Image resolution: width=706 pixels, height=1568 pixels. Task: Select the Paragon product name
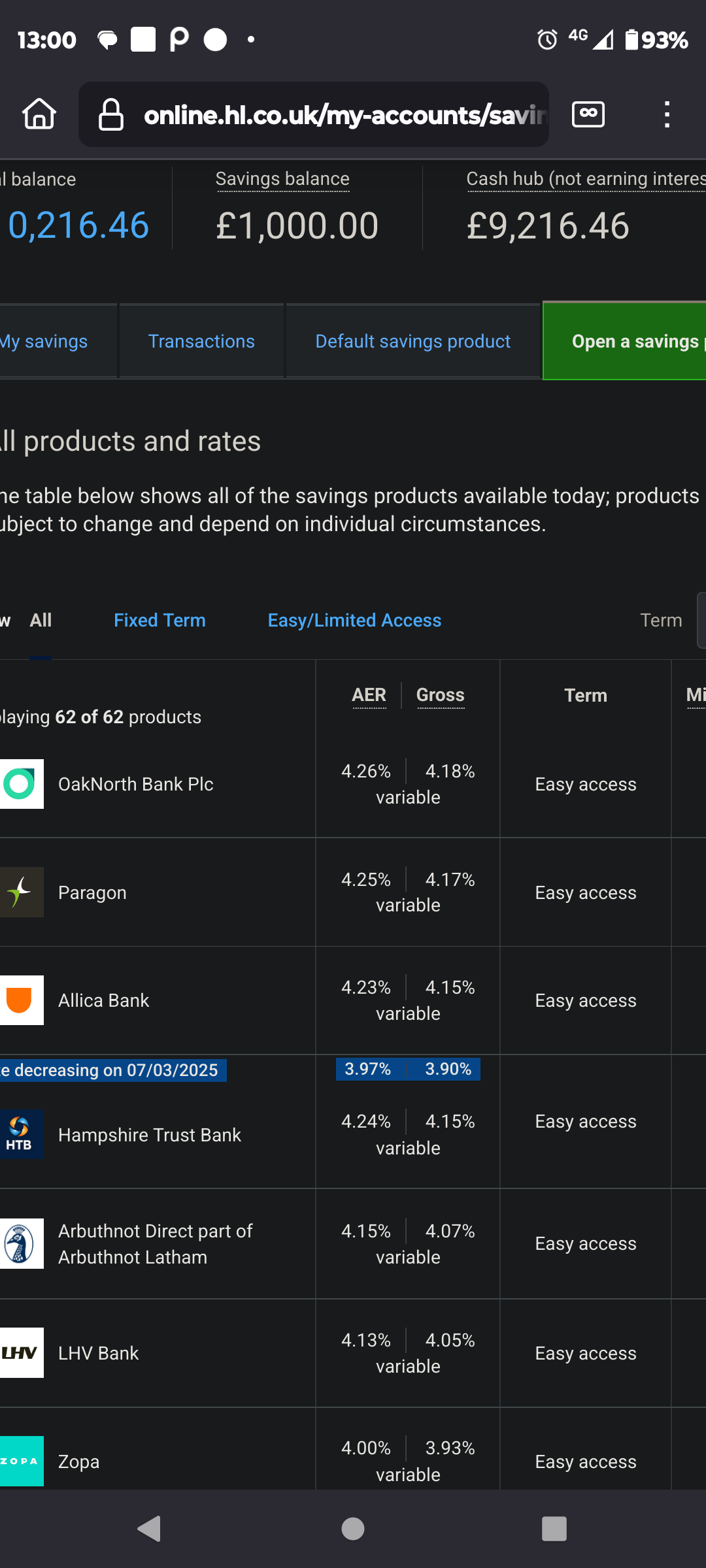pos(92,892)
